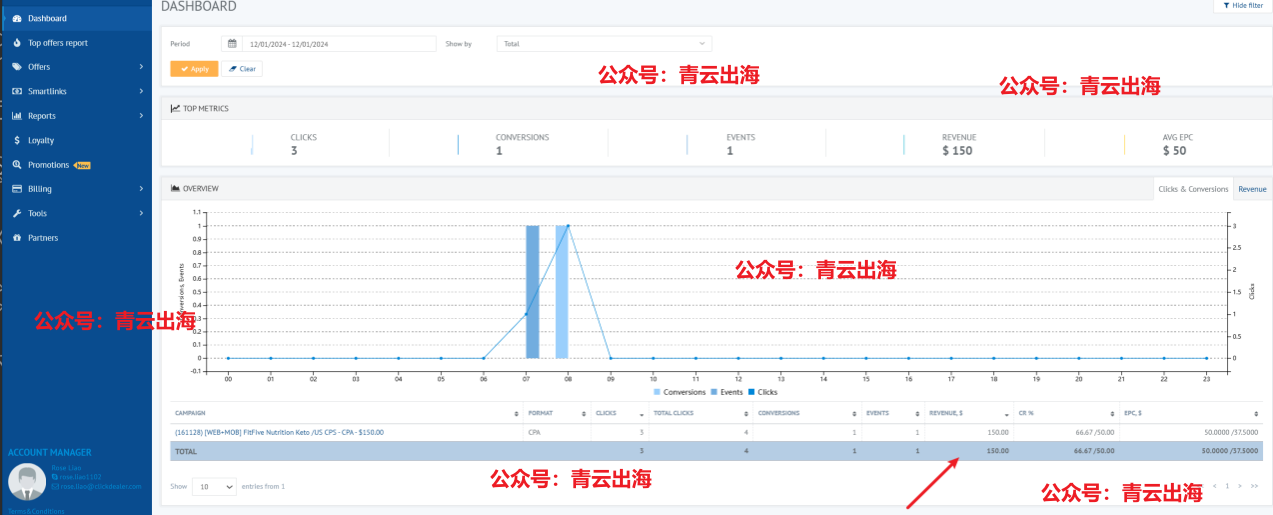The width and height of the screenshot is (1273, 515).
Task: Open the Dashboard sidebar icon
Action: point(17,18)
